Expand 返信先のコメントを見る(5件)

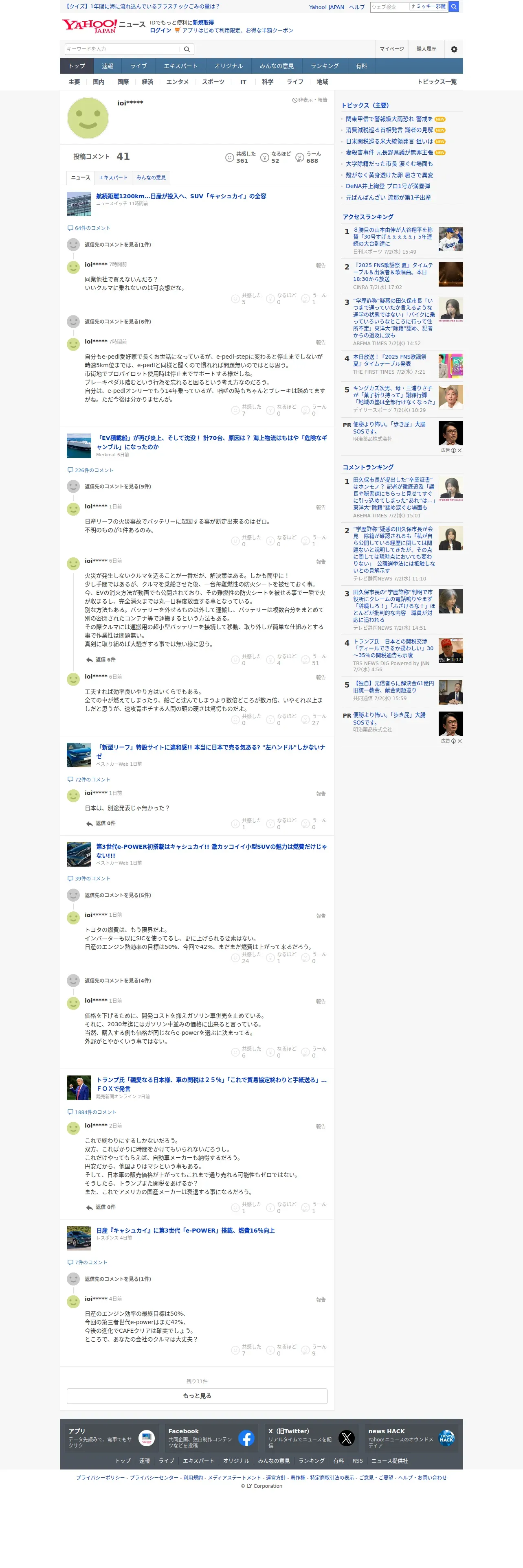click(x=117, y=896)
